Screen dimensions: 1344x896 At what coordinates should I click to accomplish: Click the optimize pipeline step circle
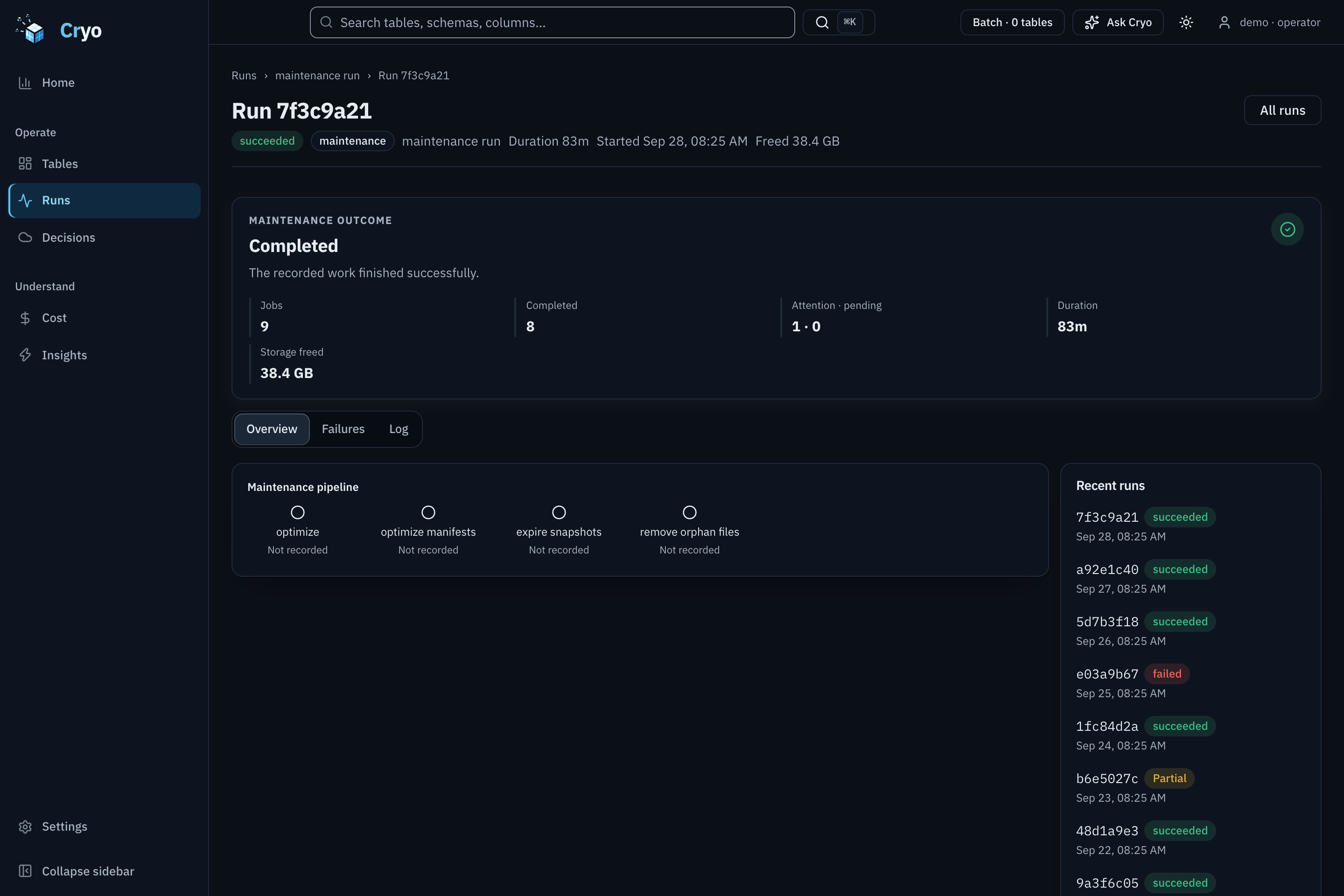point(298,512)
